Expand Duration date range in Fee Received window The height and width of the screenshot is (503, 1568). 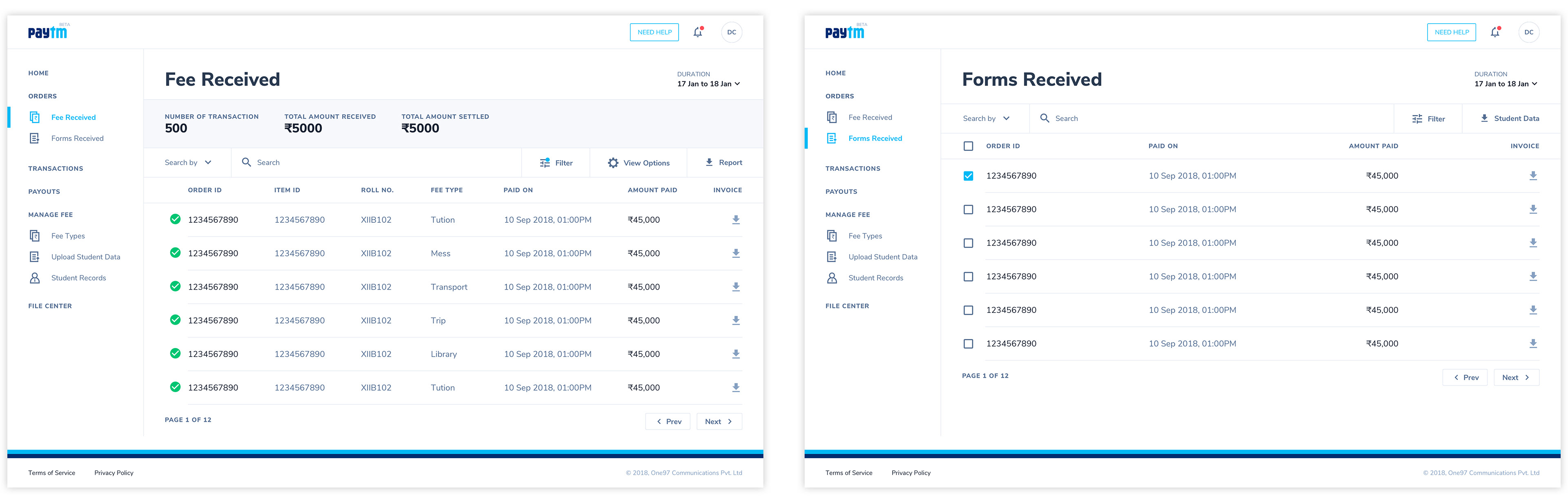[708, 84]
